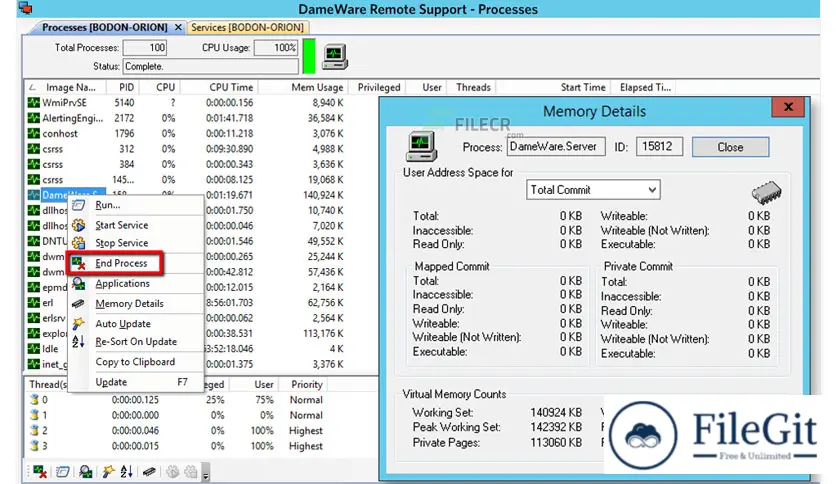836x484 pixels.
Task: Click Working Set value 140924 KB
Action: coord(556,413)
